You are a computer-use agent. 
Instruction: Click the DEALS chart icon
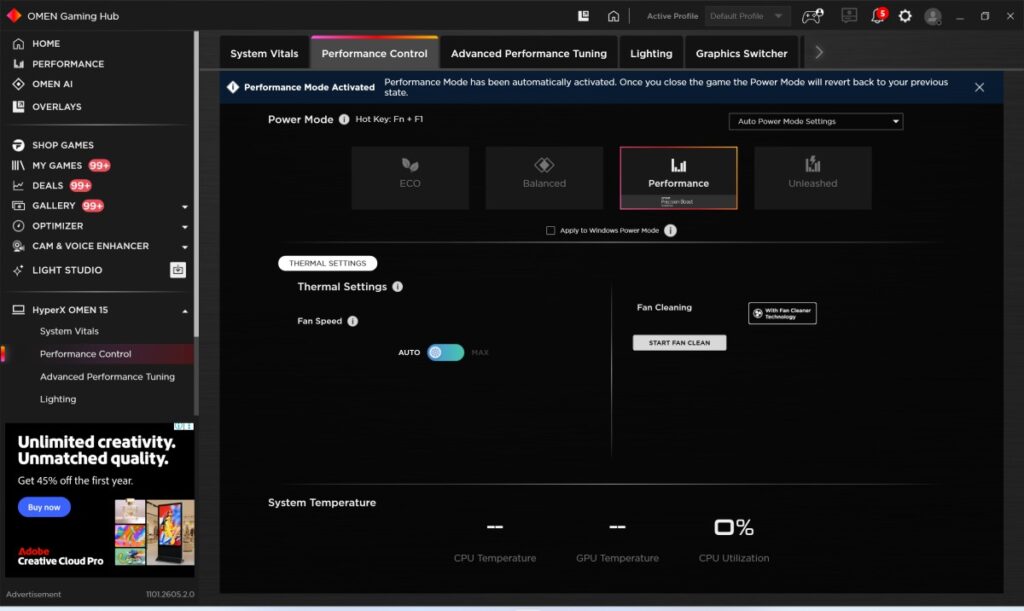pos(18,185)
